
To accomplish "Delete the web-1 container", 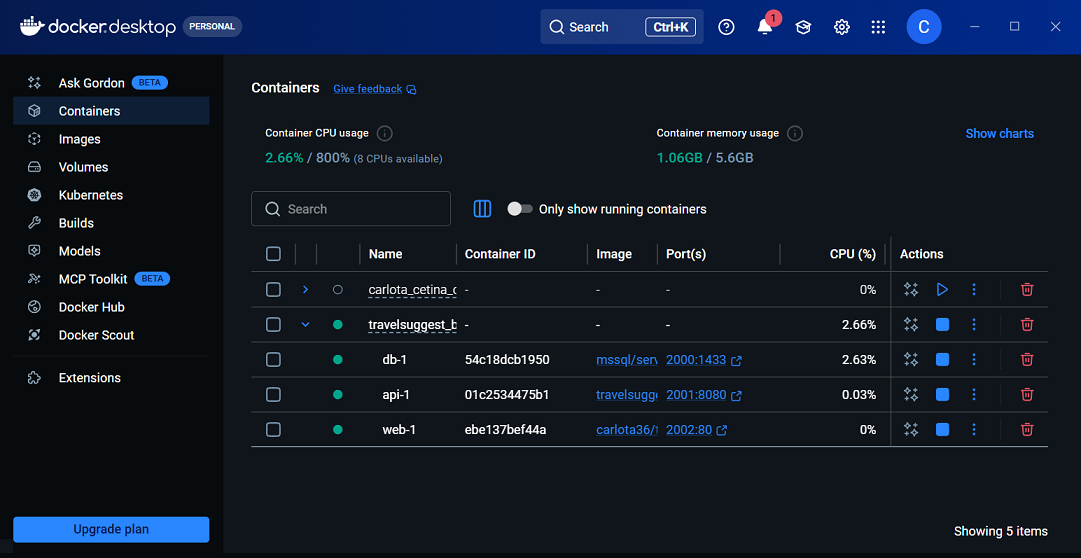I will click(x=1027, y=430).
